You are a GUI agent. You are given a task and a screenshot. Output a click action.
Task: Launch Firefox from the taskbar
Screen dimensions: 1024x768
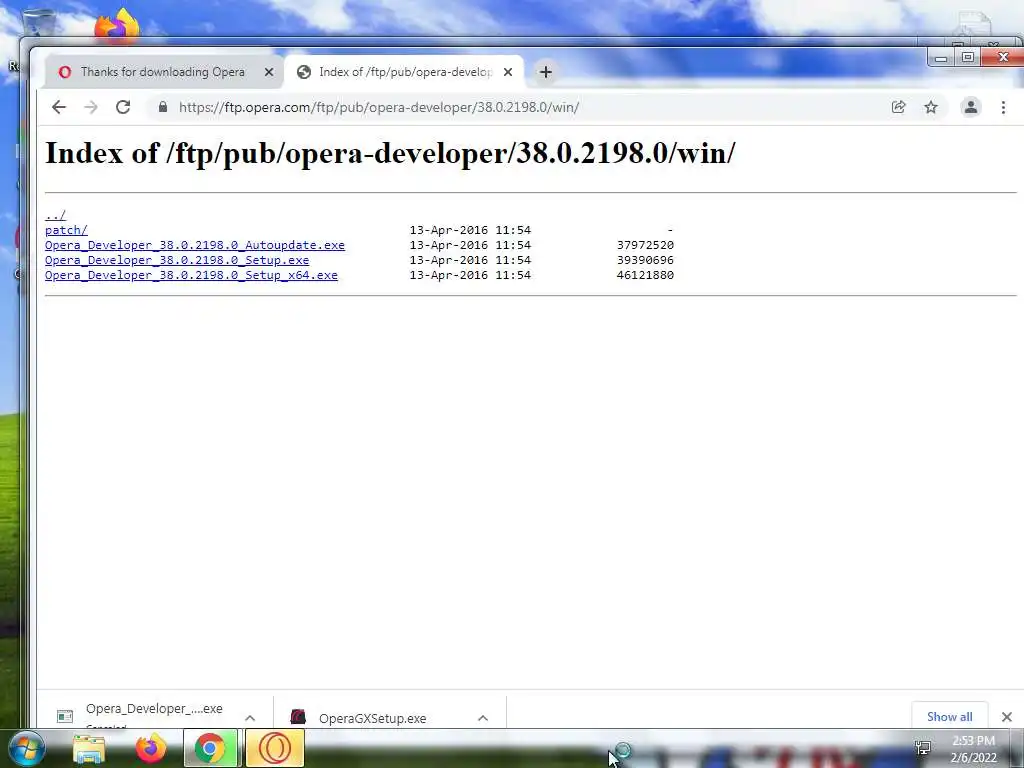[x=150, y=748]
